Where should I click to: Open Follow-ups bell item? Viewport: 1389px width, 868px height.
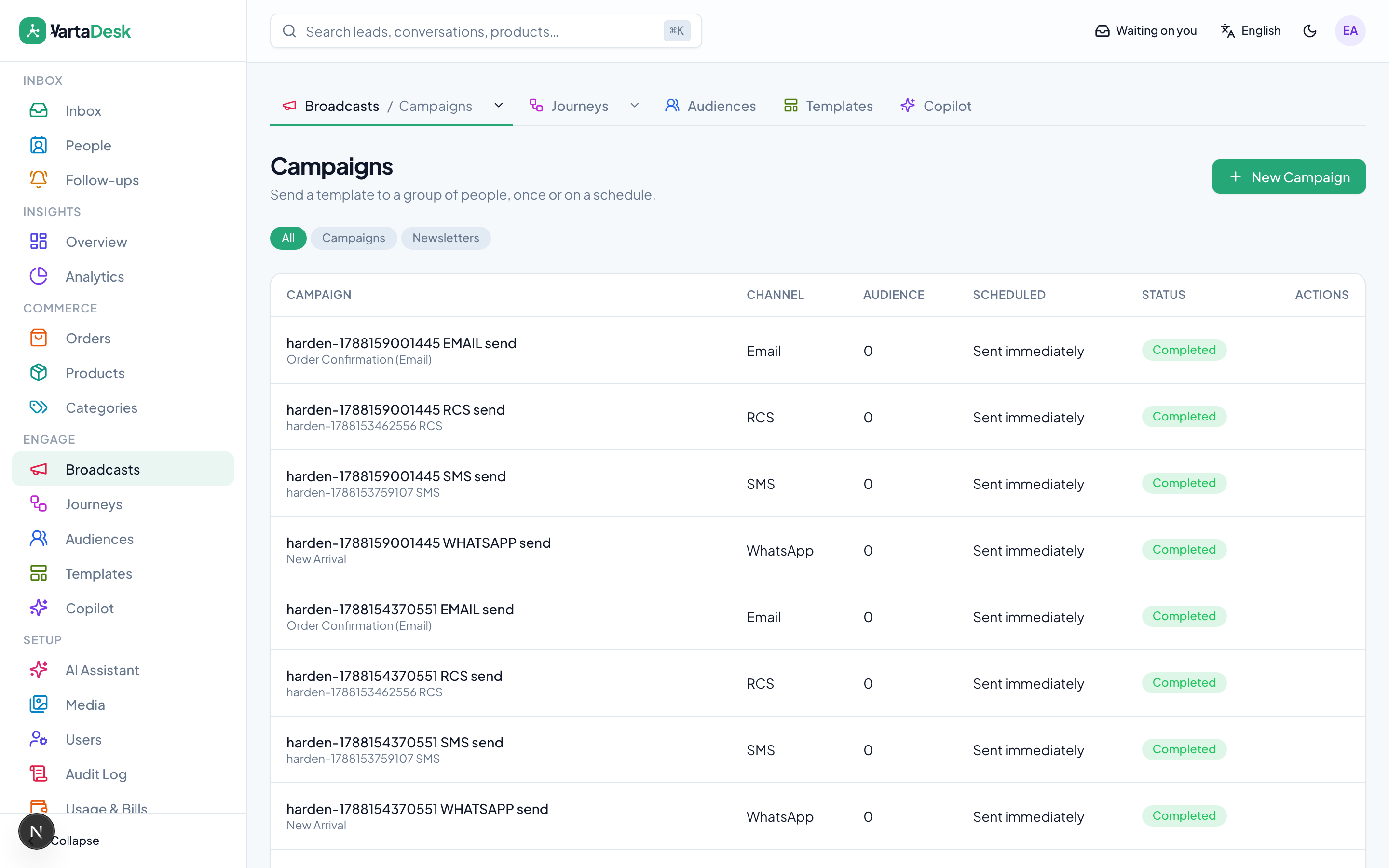(x=123, y=180)
